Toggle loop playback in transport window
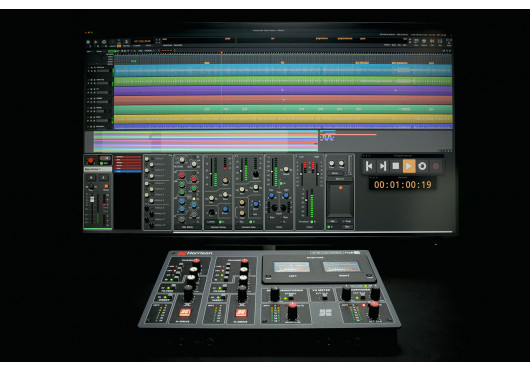This screenshot has width=530, height=371. 422,166
